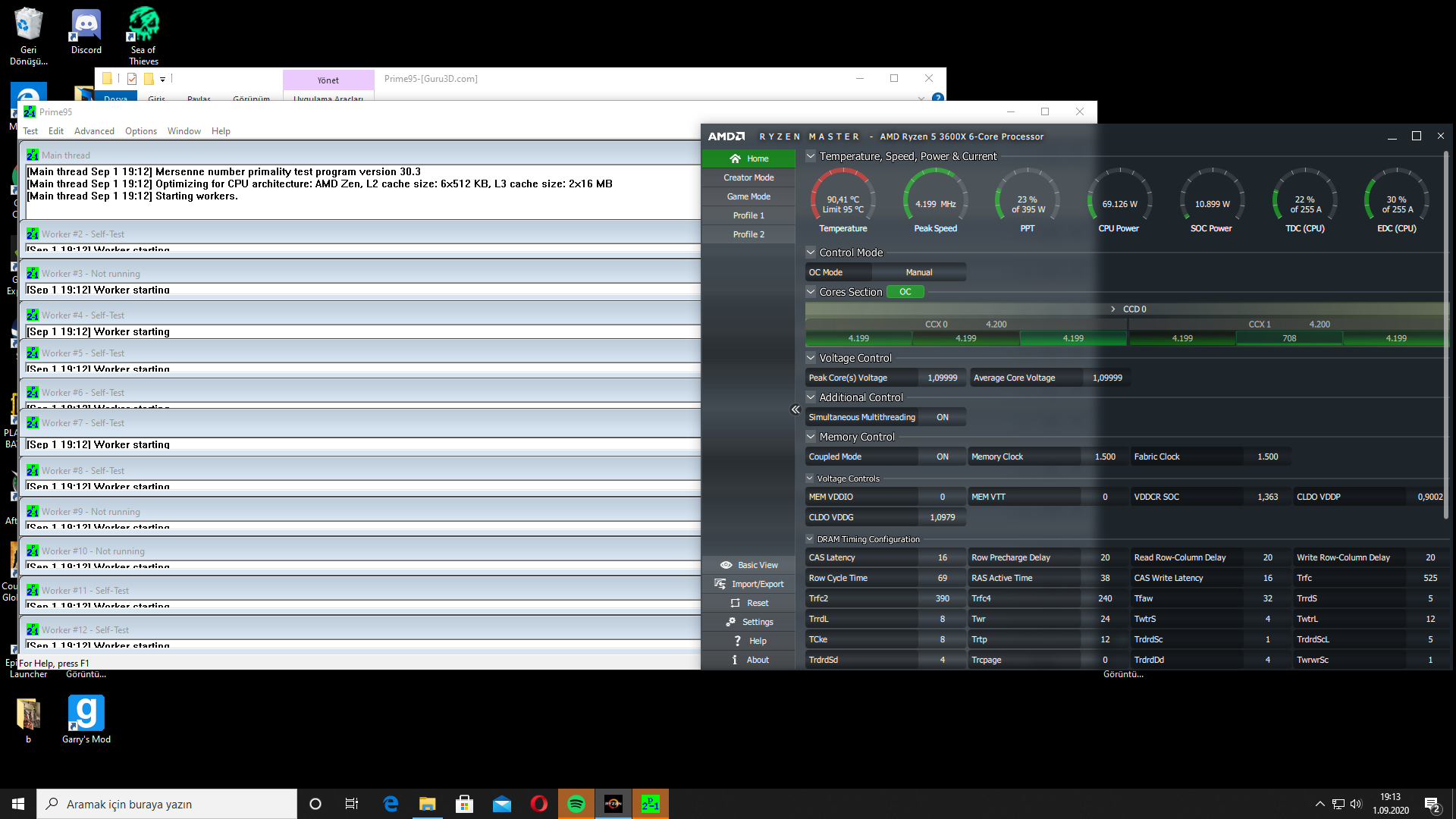Click the EDC (CPU) gauge

pos(1397,201)
